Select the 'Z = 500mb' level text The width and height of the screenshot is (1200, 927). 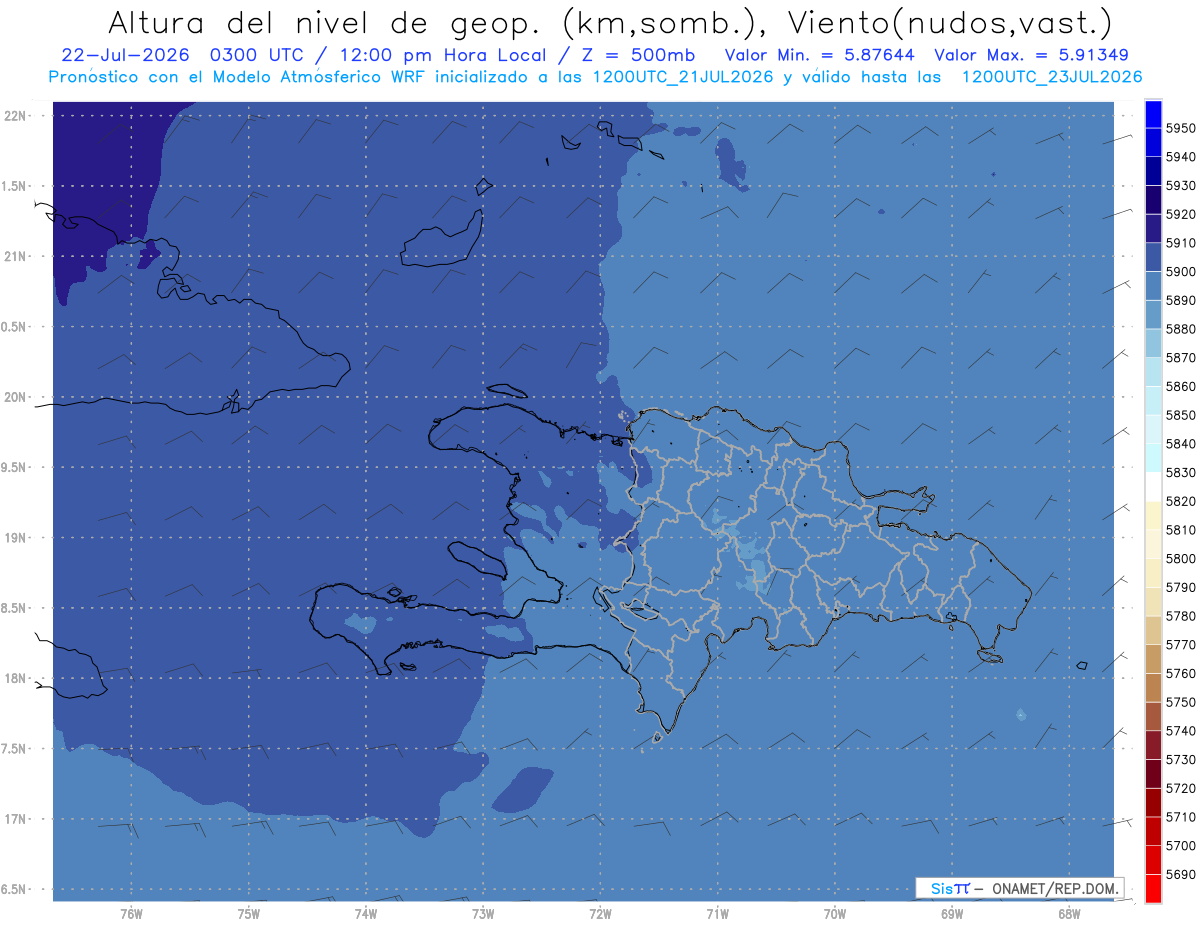click(638, 56)
